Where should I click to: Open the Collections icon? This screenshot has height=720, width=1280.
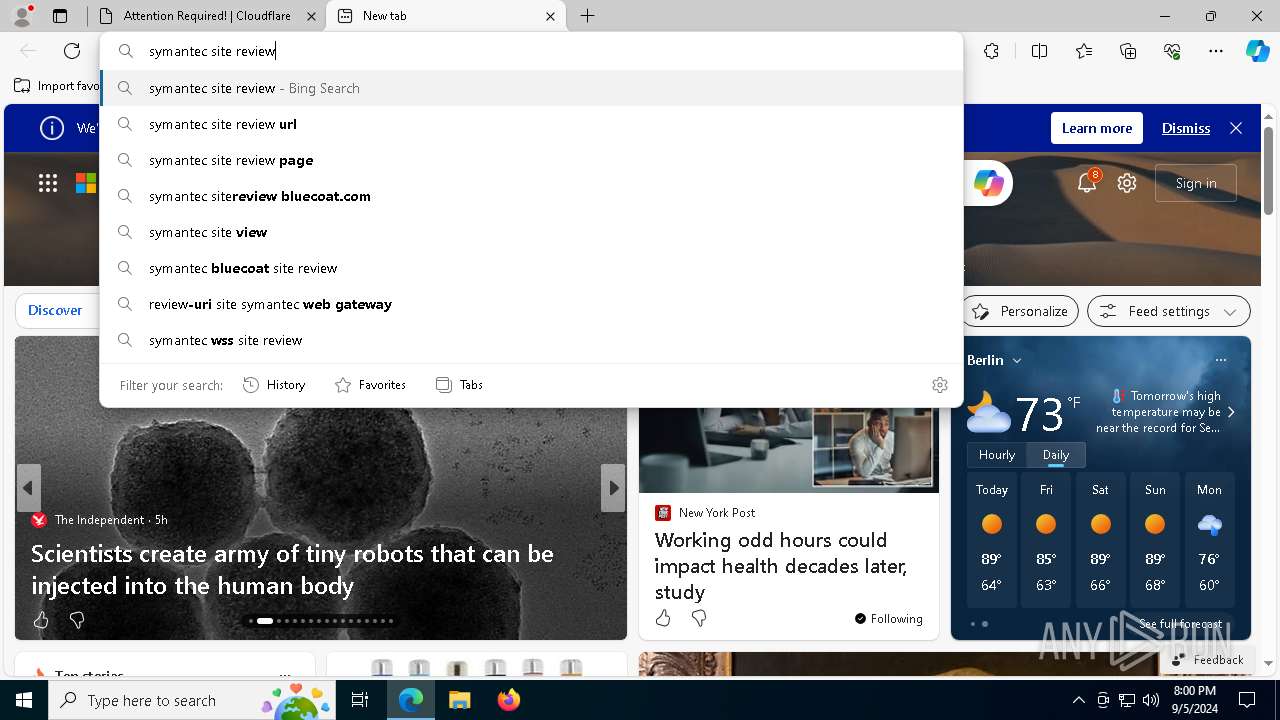pos(1128,51)
